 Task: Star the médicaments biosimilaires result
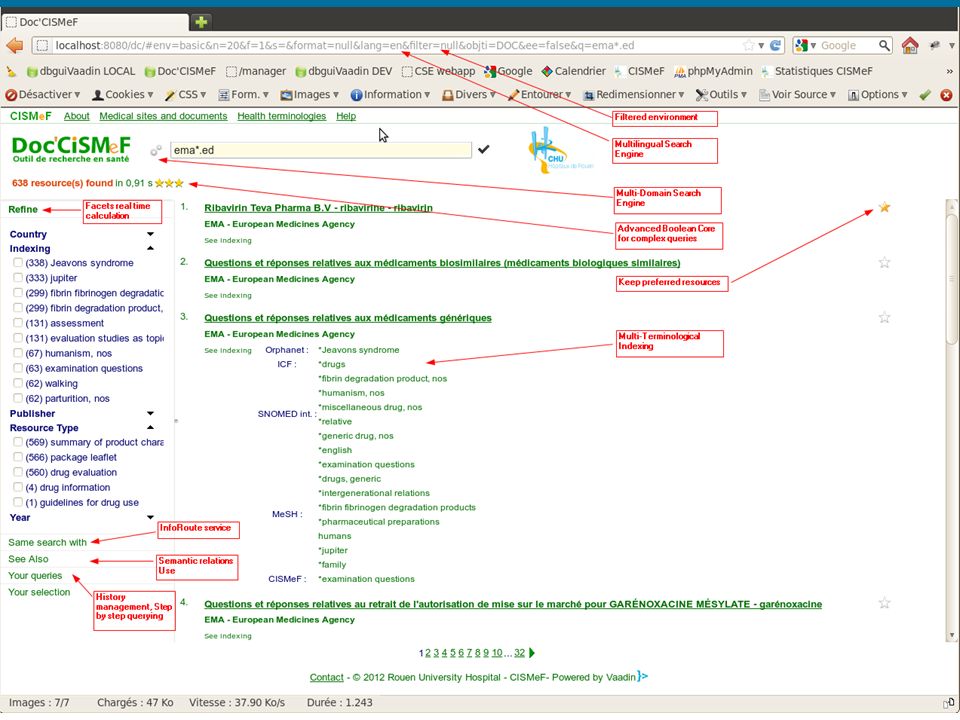(884, 263)
